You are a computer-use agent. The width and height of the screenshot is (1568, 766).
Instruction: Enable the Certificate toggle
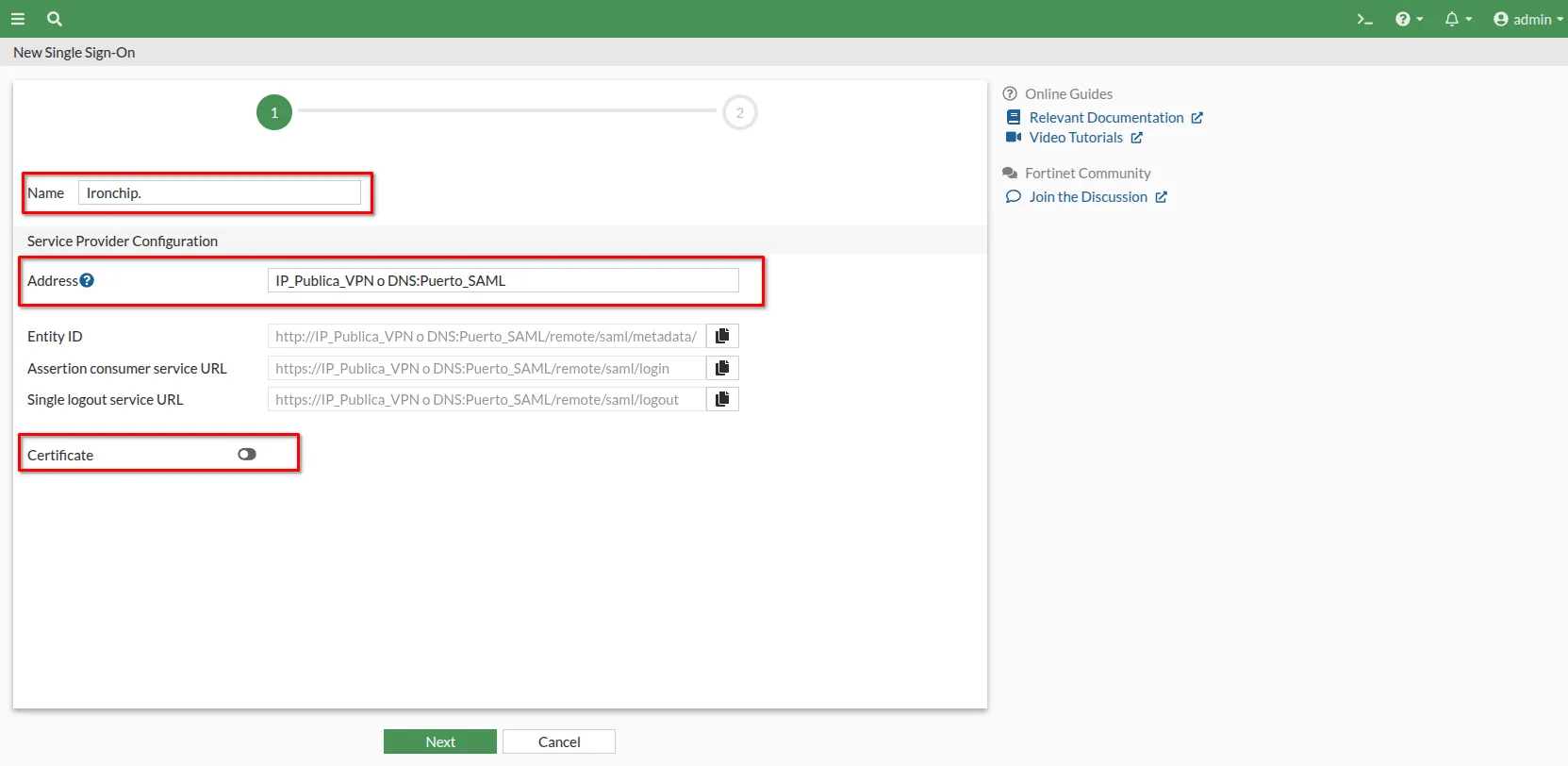(x=247, y=455)
